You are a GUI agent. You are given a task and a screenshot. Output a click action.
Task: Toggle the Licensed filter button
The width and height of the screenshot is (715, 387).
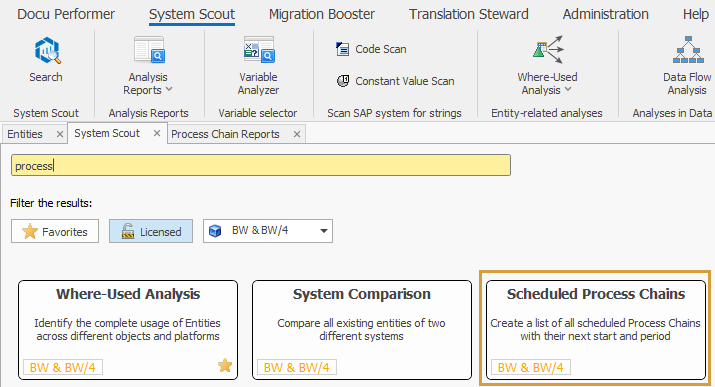click(150, 231)
